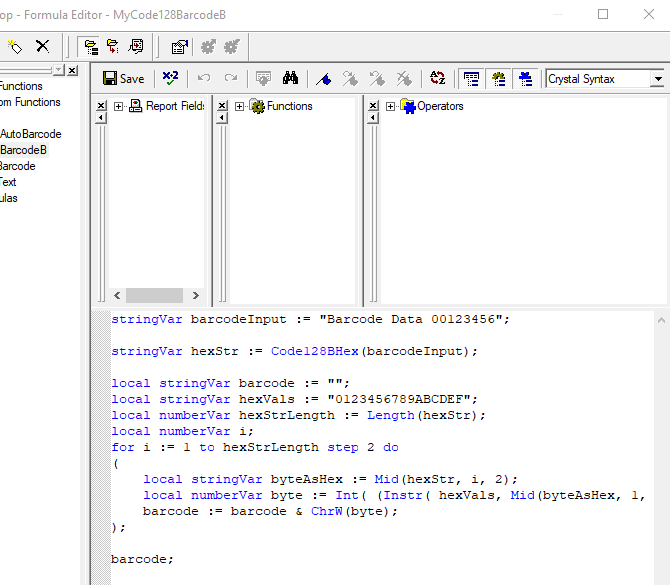Toggle bookmark with blue flag icon
Image resolution: width=670 pixels, height=585 pixels.
(x=323, y=79)
